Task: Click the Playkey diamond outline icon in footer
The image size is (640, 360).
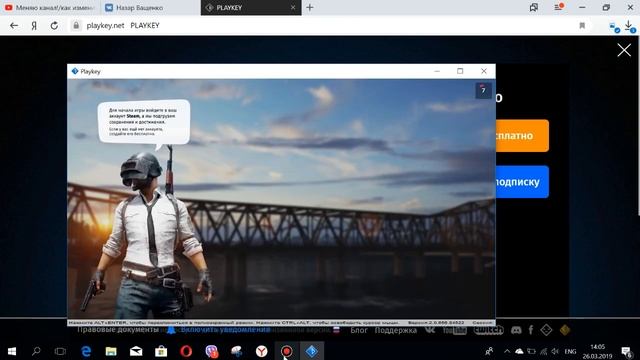Action: point(546,330)
